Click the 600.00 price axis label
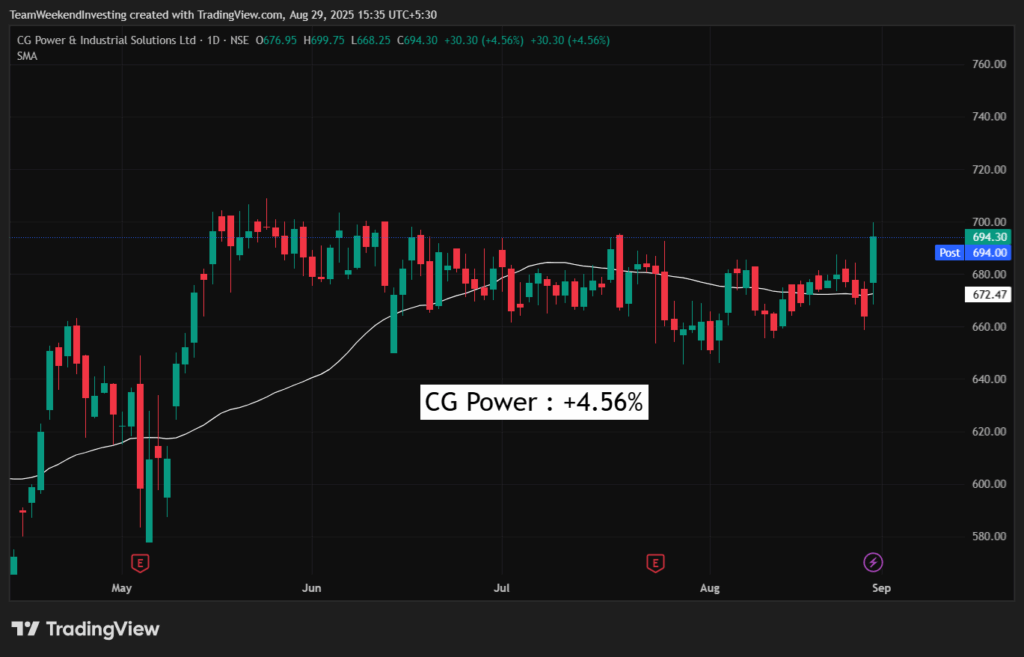This screenshot has height=657, width=1024. pyautogui.click(x=989, y=484)
